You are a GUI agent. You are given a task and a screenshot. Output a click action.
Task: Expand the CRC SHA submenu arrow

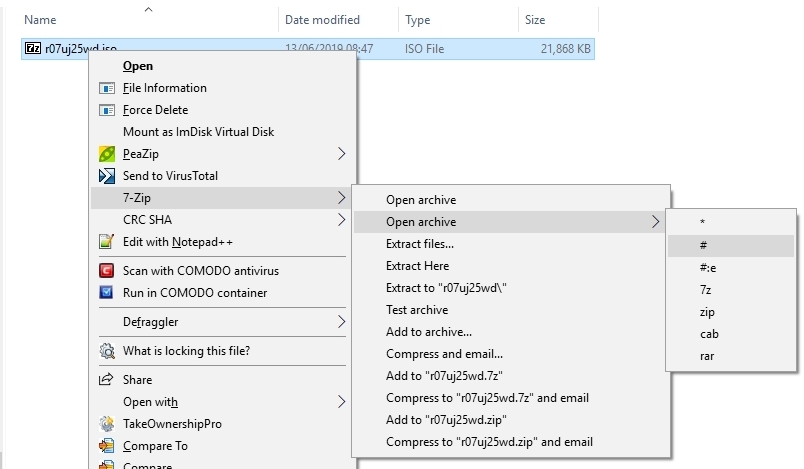point(341,220)
